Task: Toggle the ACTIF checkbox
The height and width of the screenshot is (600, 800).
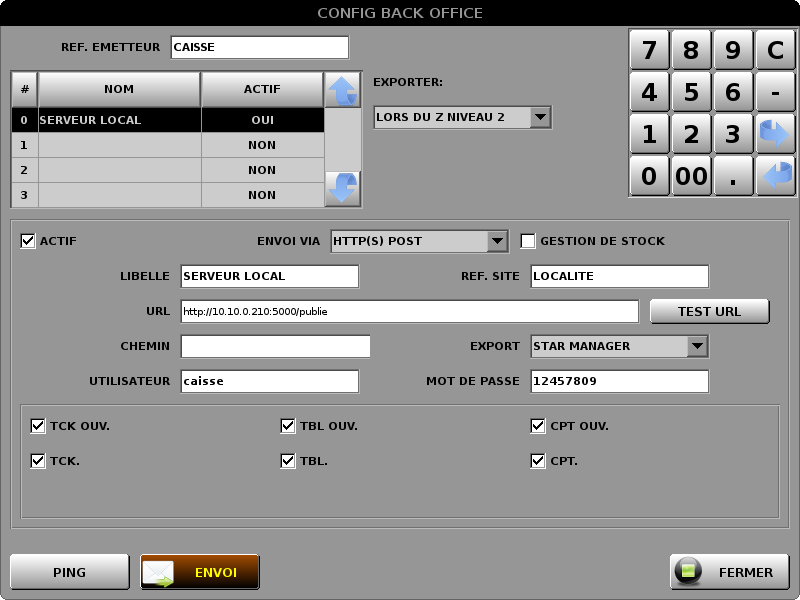Action: 28,241
